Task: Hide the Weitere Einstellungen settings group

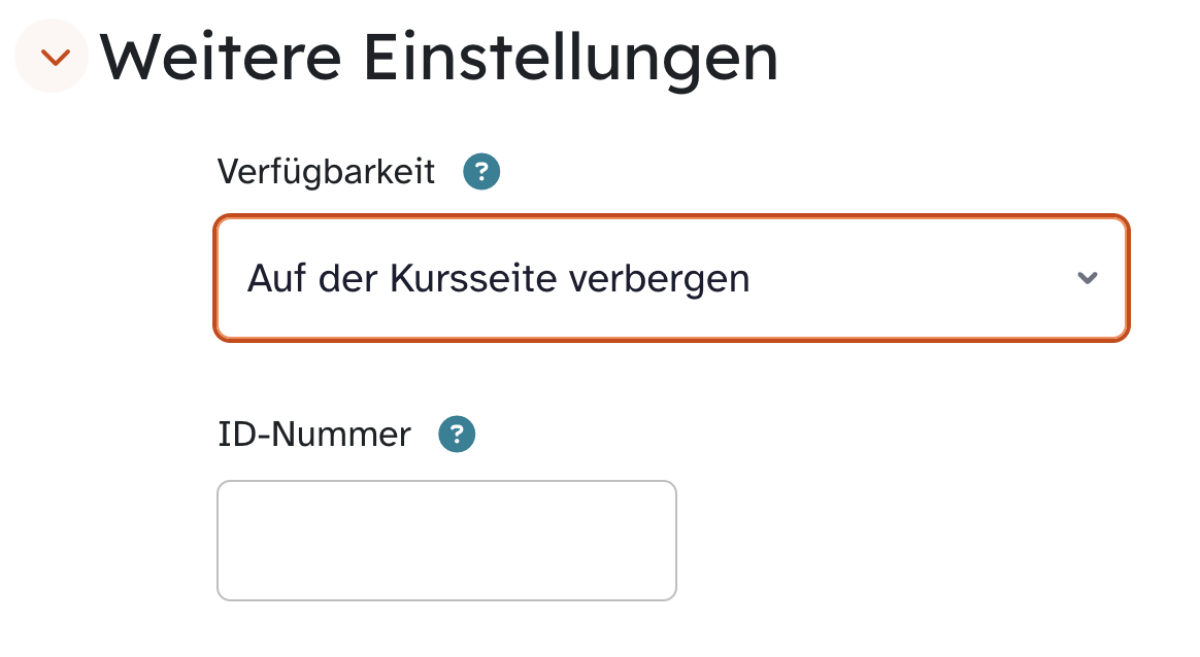Action: click(x=55, y=57)
